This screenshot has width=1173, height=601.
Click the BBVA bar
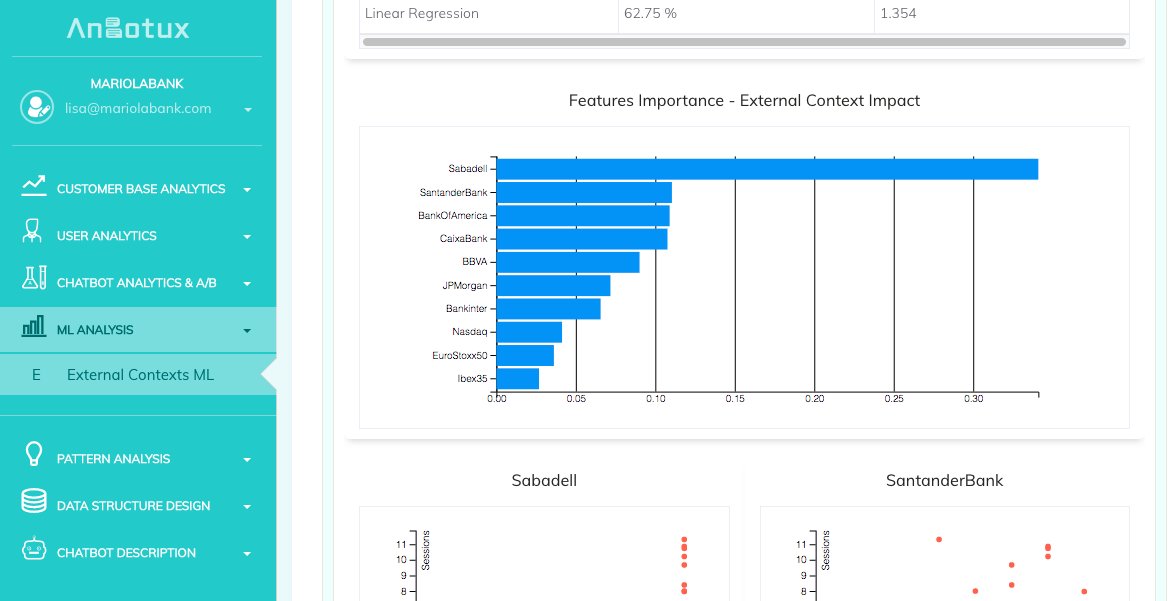(x=568, y=262)
